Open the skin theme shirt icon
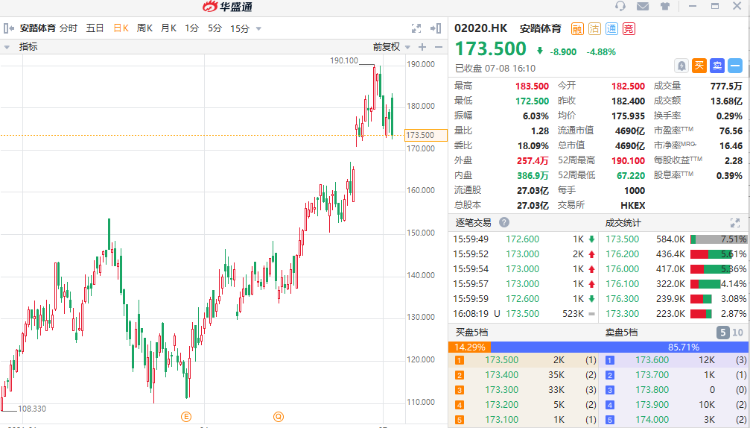This screenshot has height=428, width=750. tap(665, 6)
